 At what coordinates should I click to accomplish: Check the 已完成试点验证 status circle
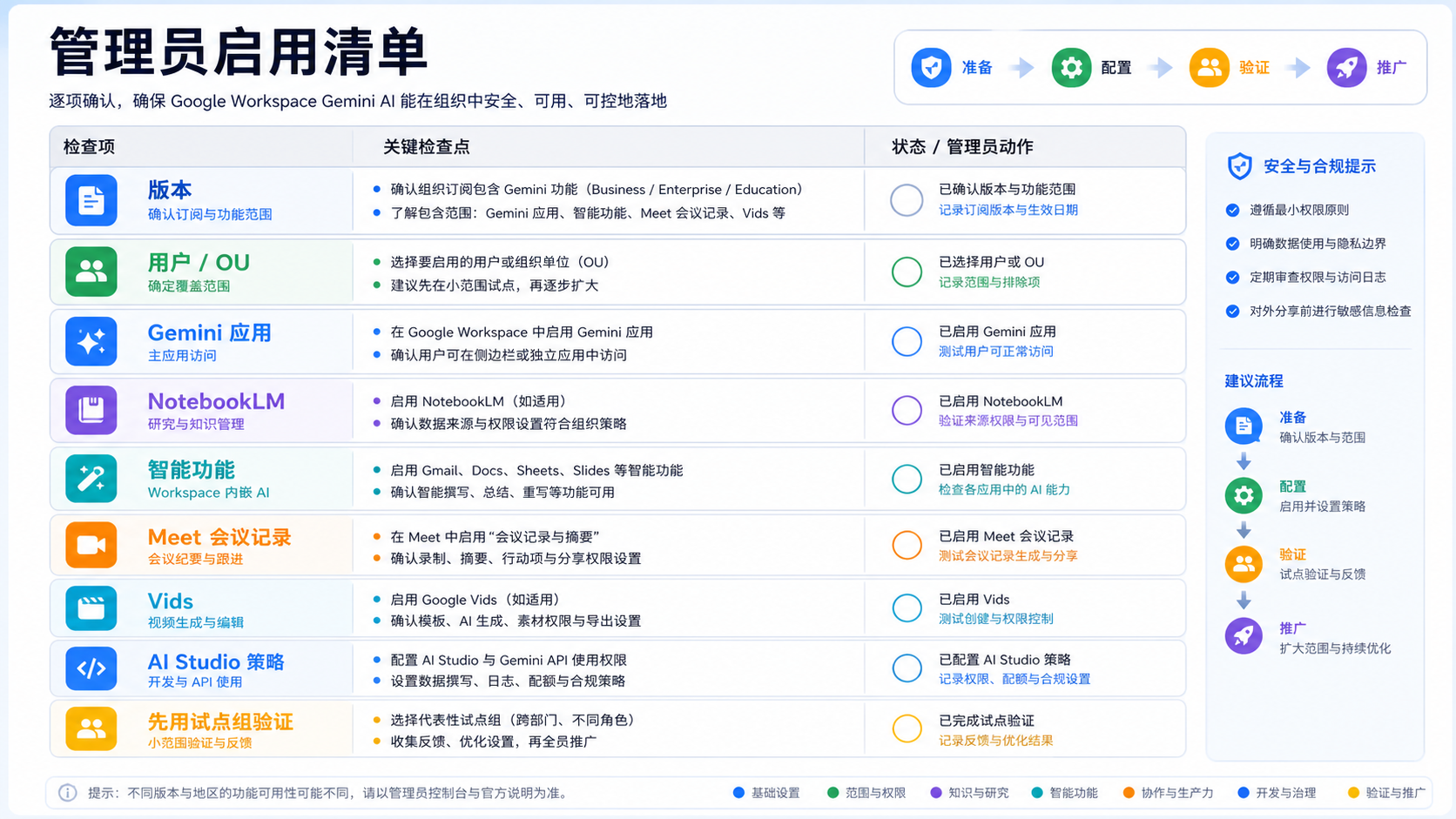coord(907,728)
